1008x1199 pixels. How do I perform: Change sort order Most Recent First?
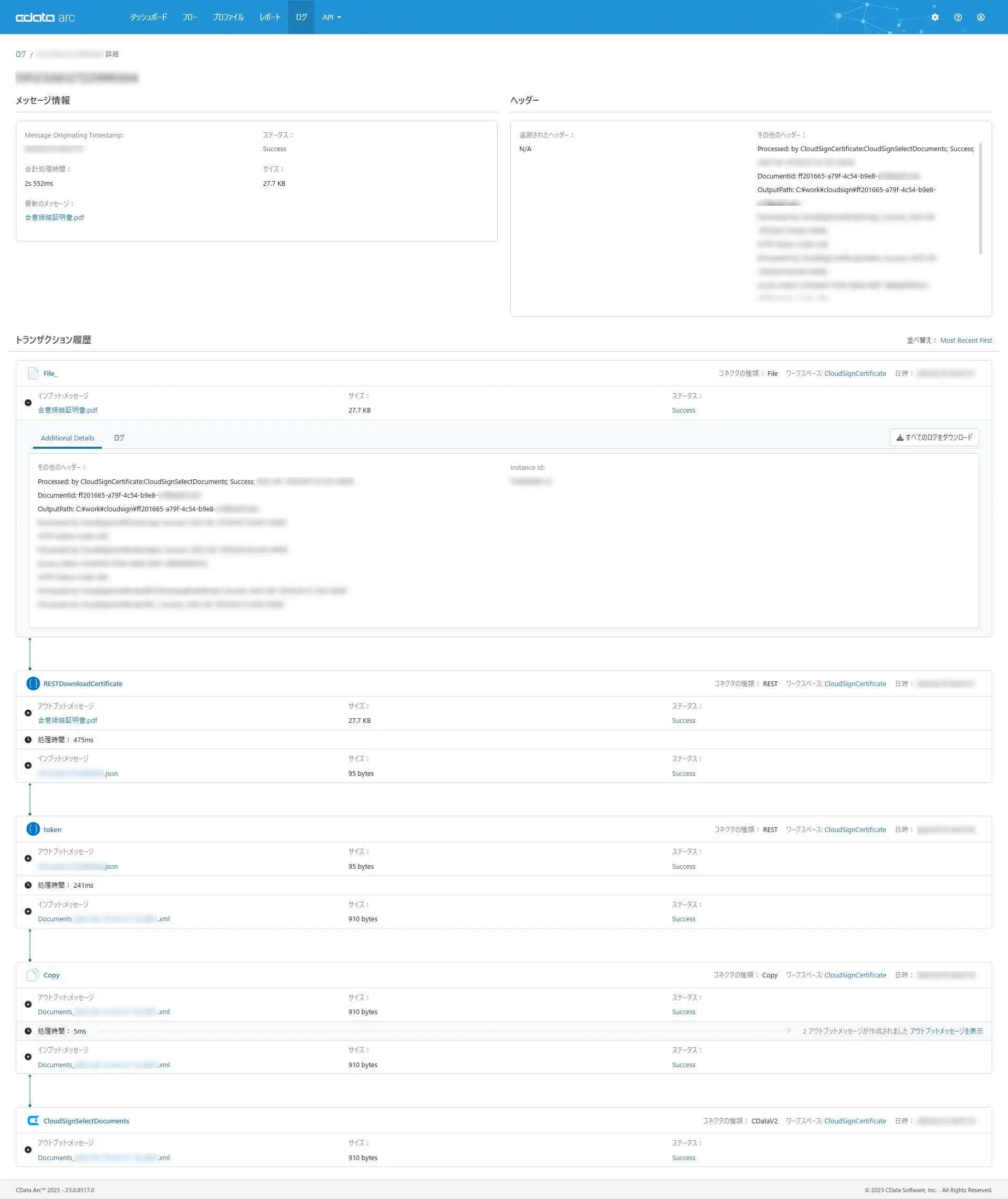tap(965, 341)
